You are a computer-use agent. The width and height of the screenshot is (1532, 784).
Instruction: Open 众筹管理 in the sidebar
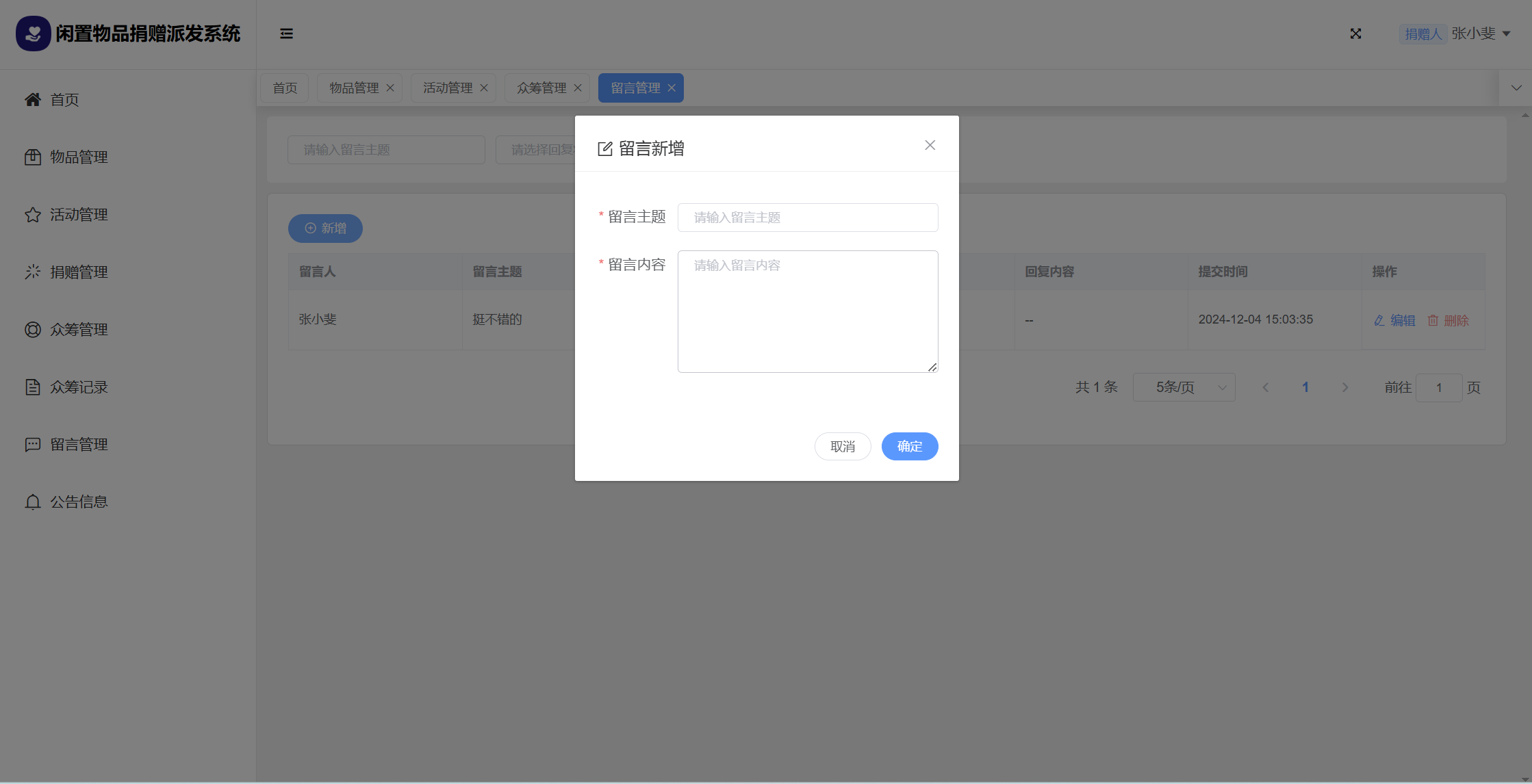[x=78, y=330]
